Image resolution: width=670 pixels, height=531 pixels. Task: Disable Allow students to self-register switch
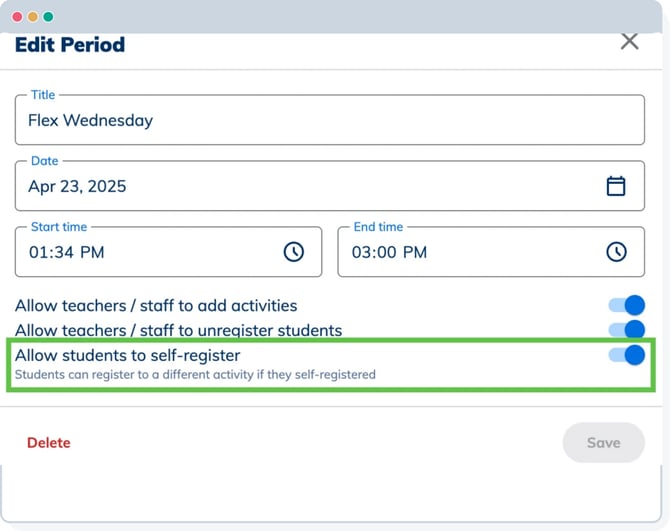(627, 355)
